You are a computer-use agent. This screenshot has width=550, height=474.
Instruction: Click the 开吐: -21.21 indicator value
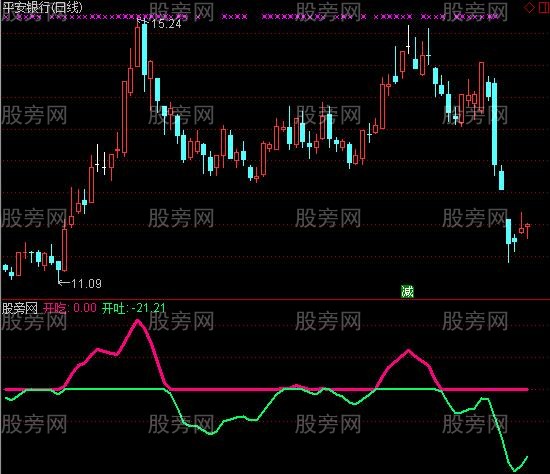(134, 308)
